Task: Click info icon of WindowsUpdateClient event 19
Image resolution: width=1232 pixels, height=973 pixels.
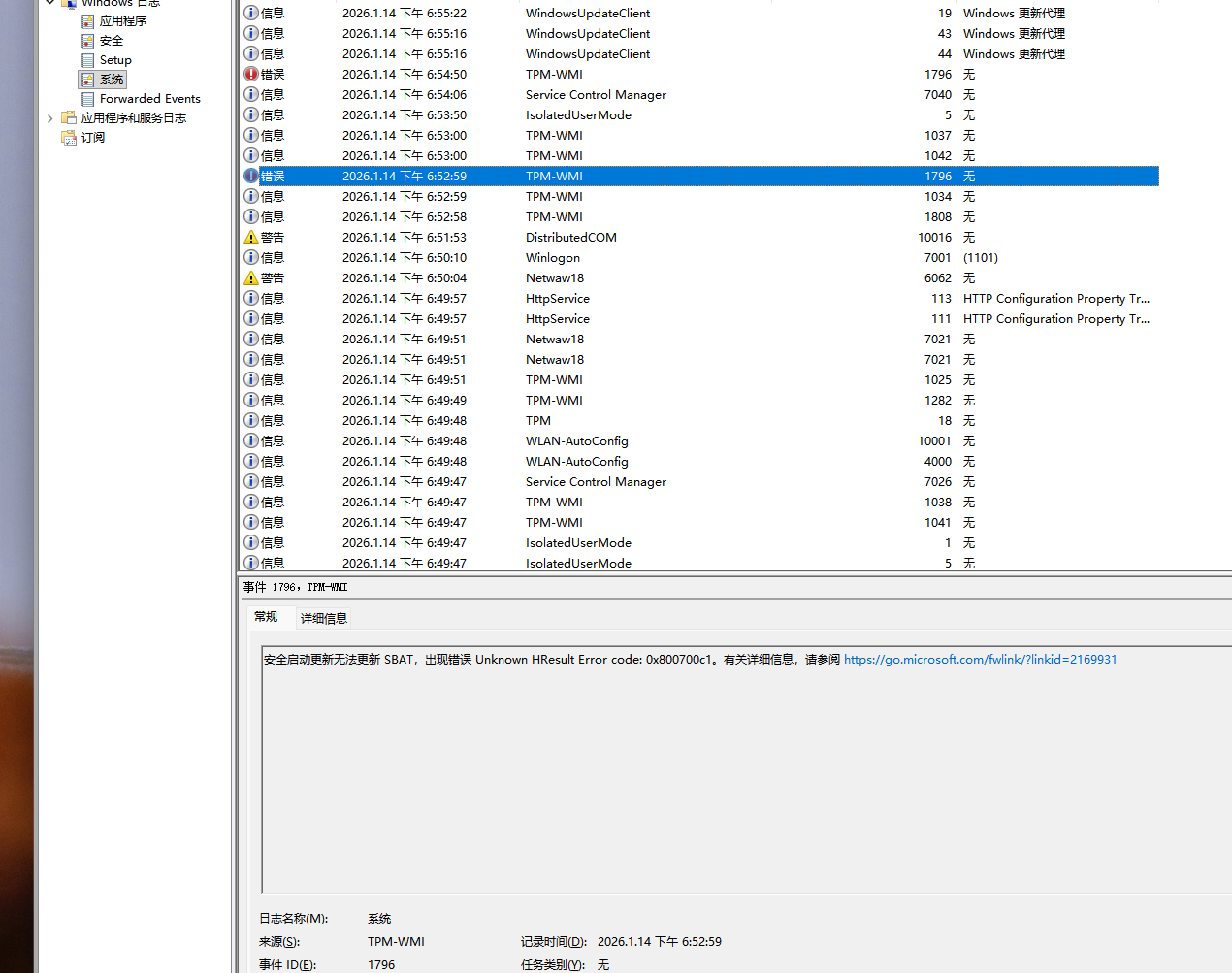Action: pyautogui.click(x=251, y=13)
